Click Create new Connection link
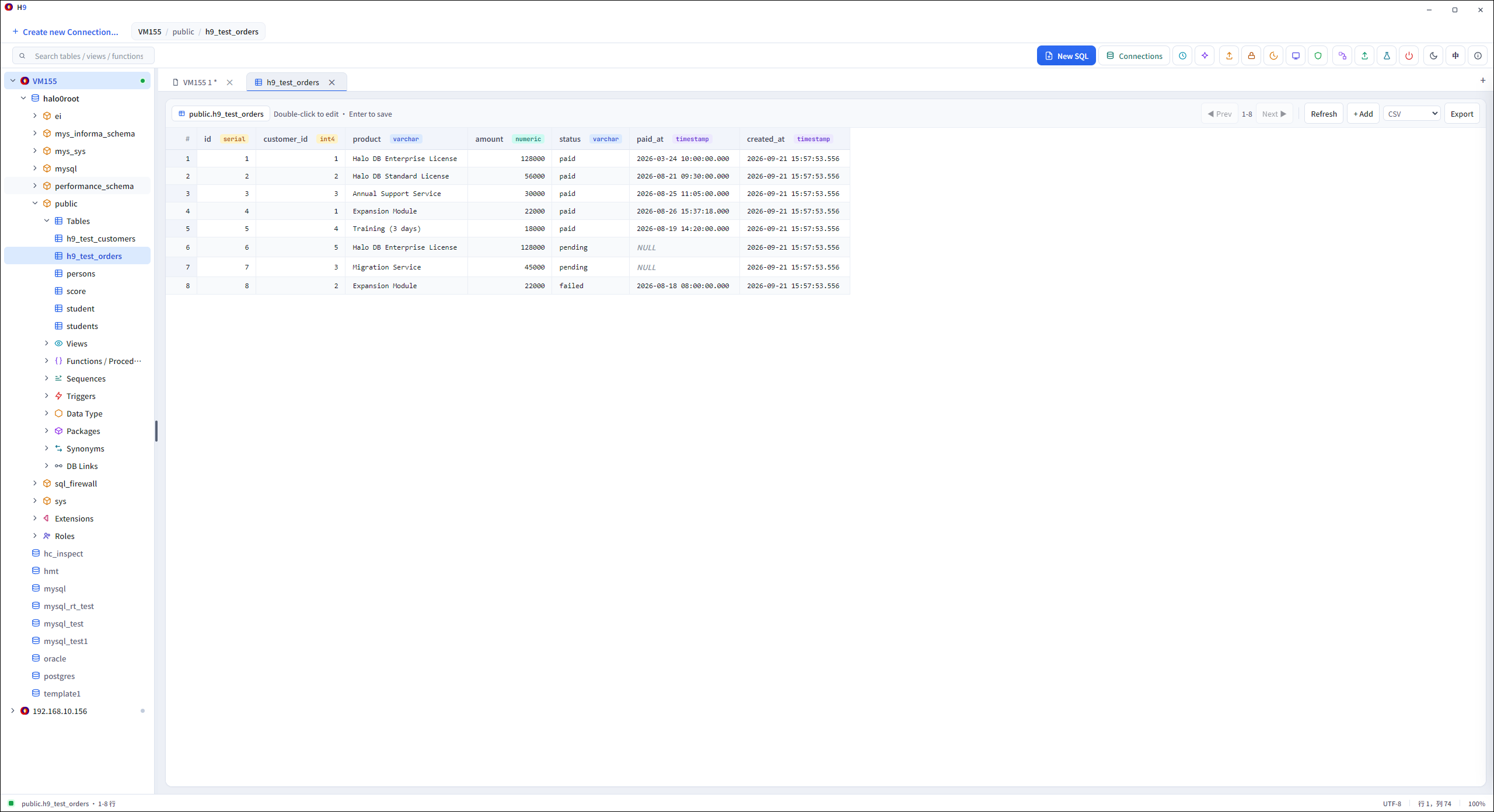Screen dimensions: 1494x812 (65, 32)
